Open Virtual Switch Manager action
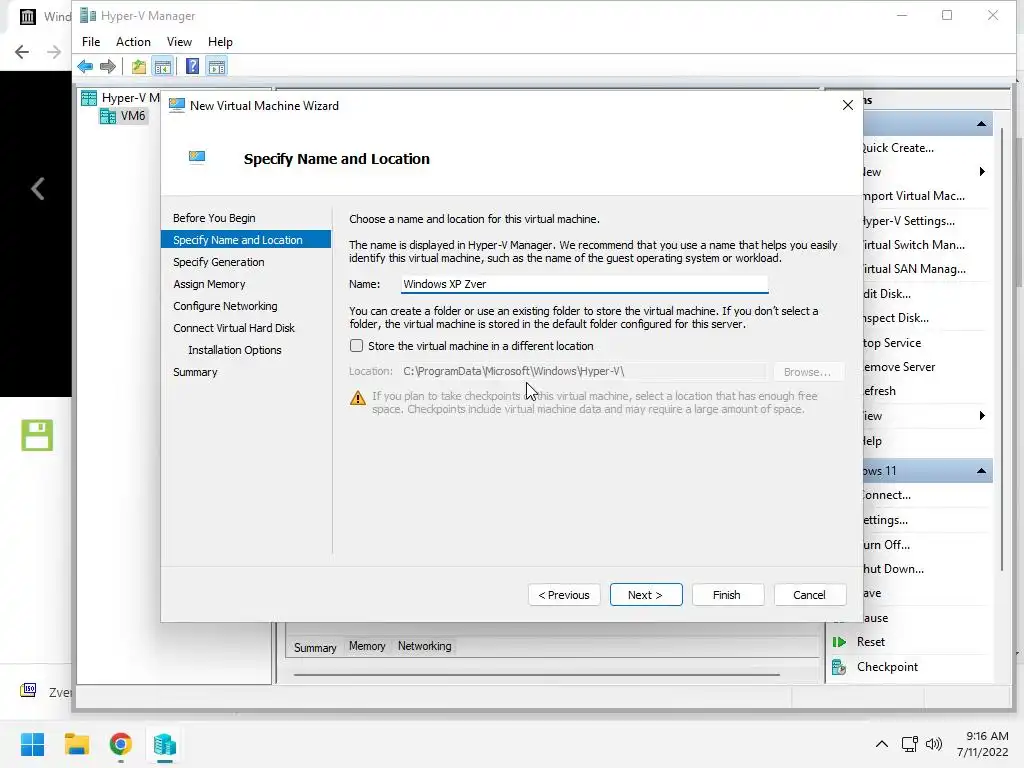Image resolution: width=1024 pixels, height=768 pixels. (914, 245)
